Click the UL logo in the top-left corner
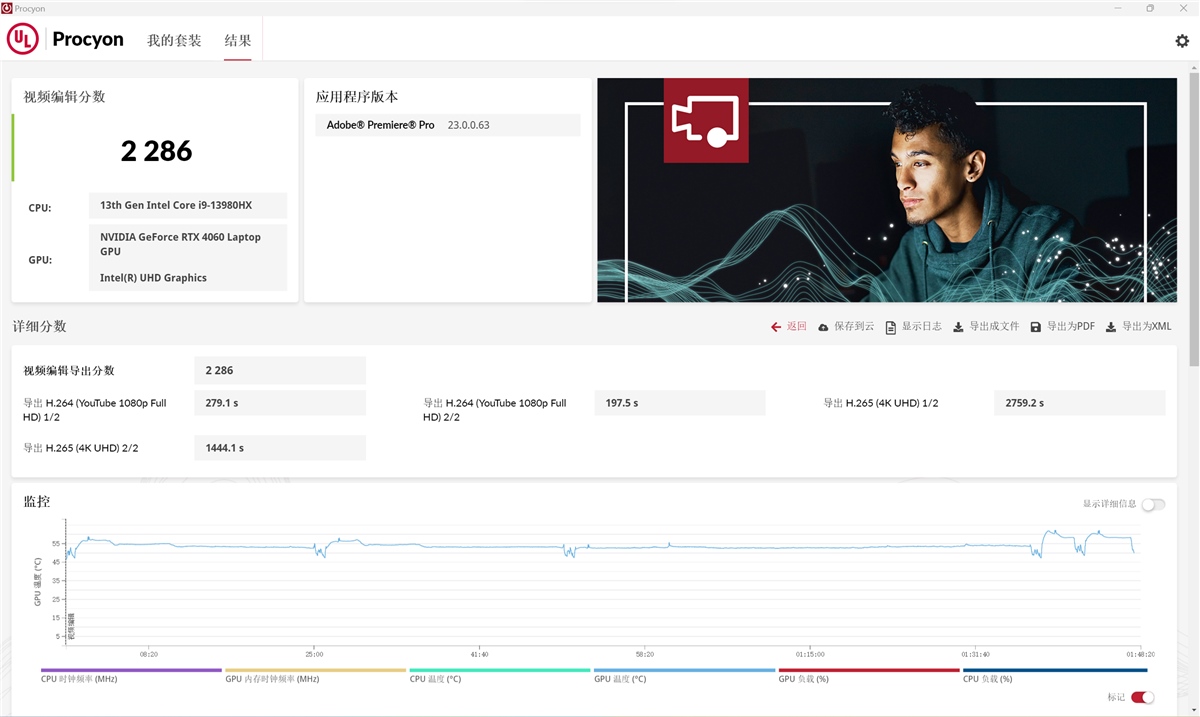The height and width of the screenshot is (717, 1200). (x=23, y=39)
